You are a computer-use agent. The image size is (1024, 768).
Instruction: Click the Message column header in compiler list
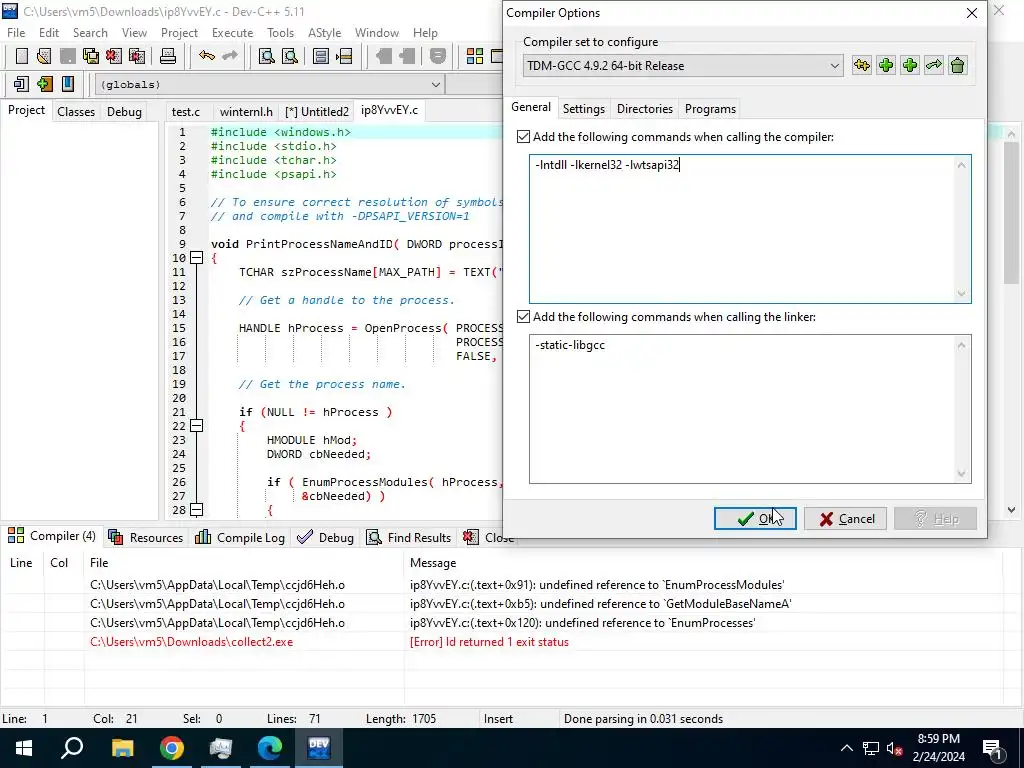click(x=703, y=563)
